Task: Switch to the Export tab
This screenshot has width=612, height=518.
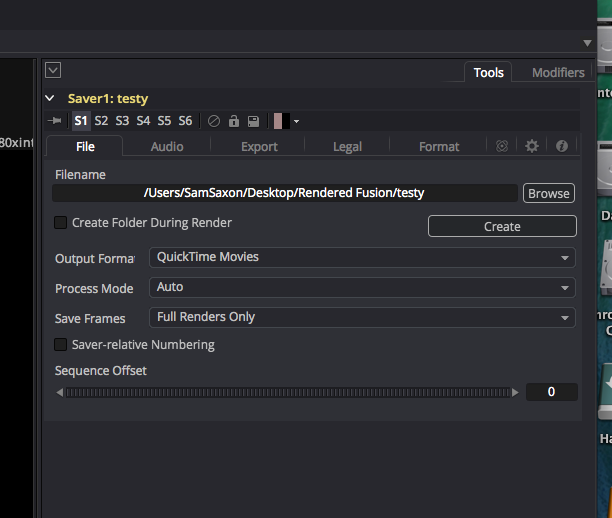Action: (x=259, y=146)
